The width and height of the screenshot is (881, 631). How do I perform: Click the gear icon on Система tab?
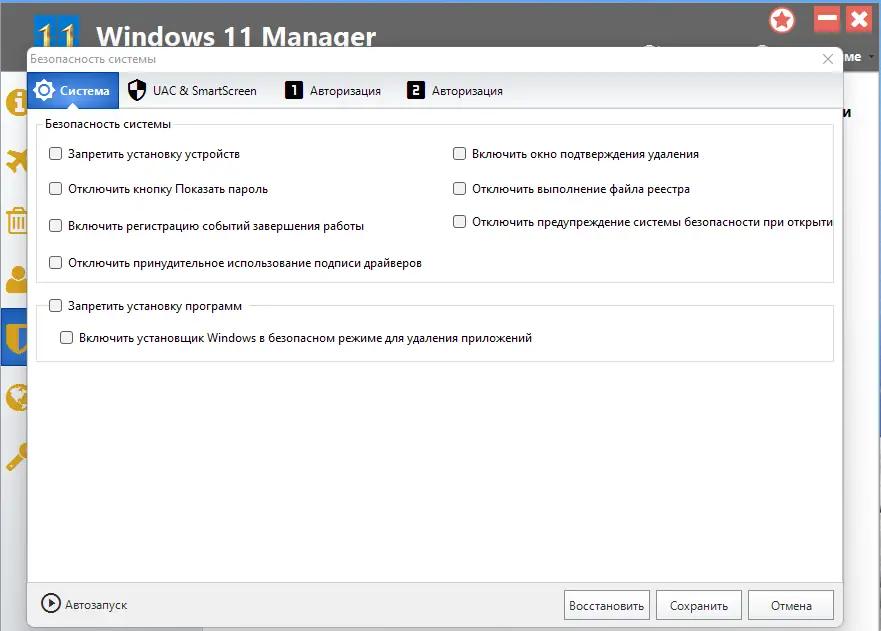43,90
